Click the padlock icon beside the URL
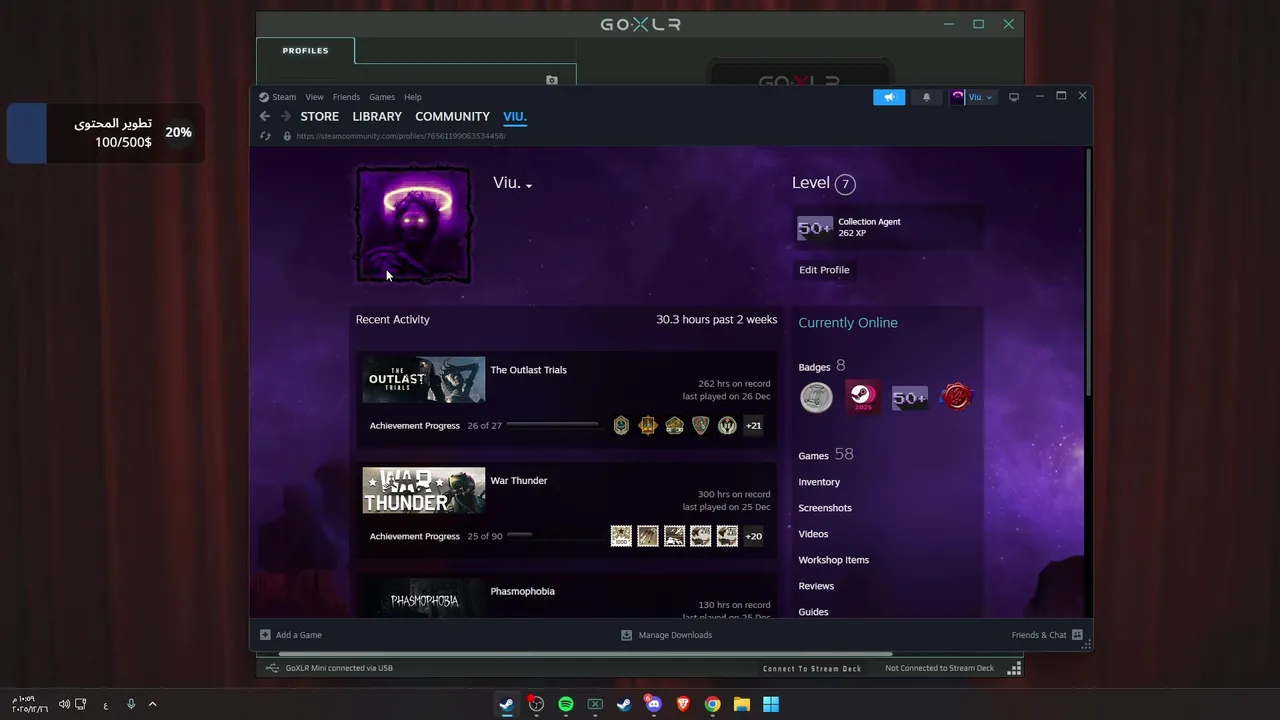The height and width of the screenshot is (720, 1280). coord(287,136)
